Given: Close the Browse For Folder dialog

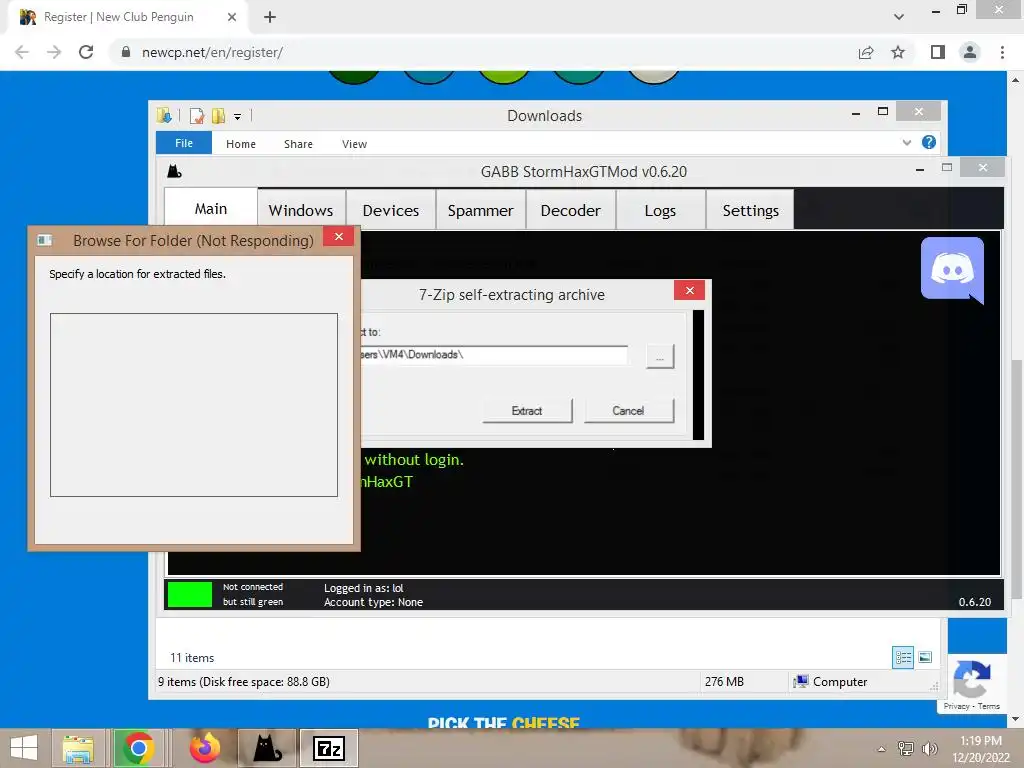Looking at the screenshot, I should coord(338,236).
